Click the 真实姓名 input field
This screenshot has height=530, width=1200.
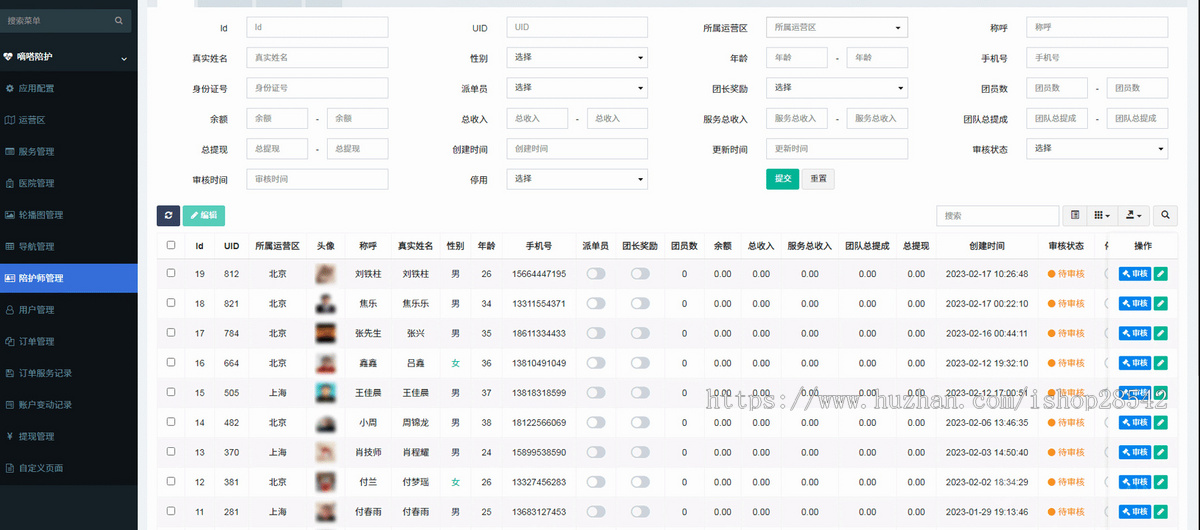point(317,58)
